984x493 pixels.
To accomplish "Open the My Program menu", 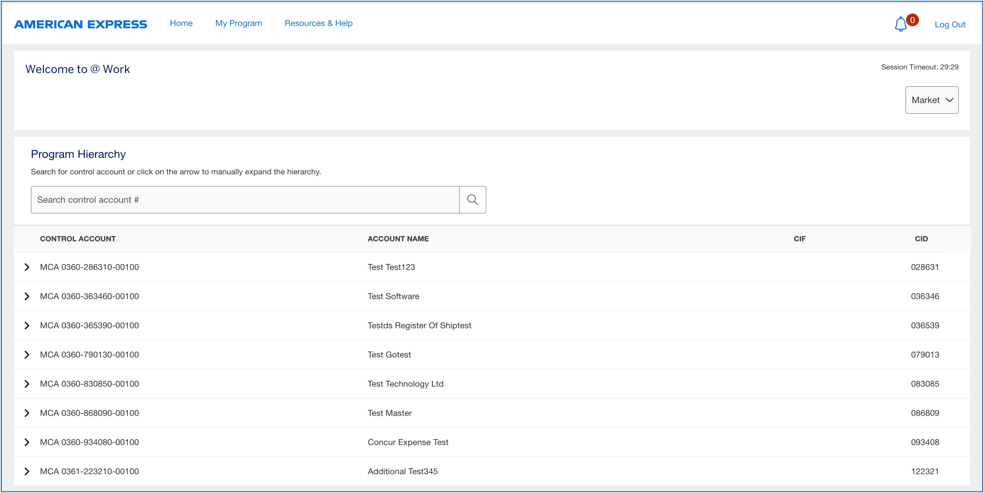I will click(x=238, y=23).
